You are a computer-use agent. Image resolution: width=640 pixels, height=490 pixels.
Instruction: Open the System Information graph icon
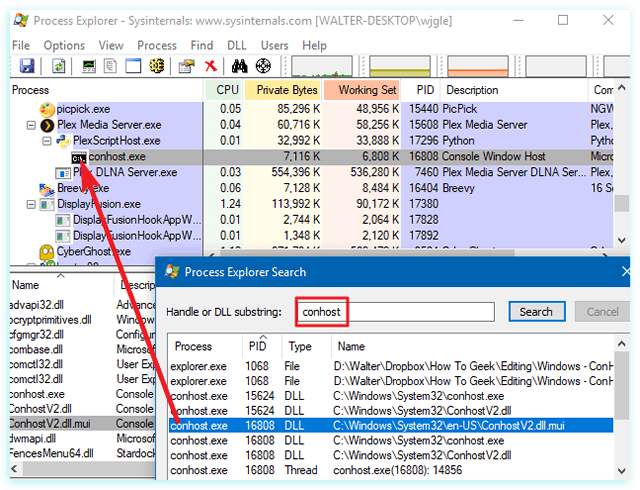pyautogui.click(x=89, y=66)
